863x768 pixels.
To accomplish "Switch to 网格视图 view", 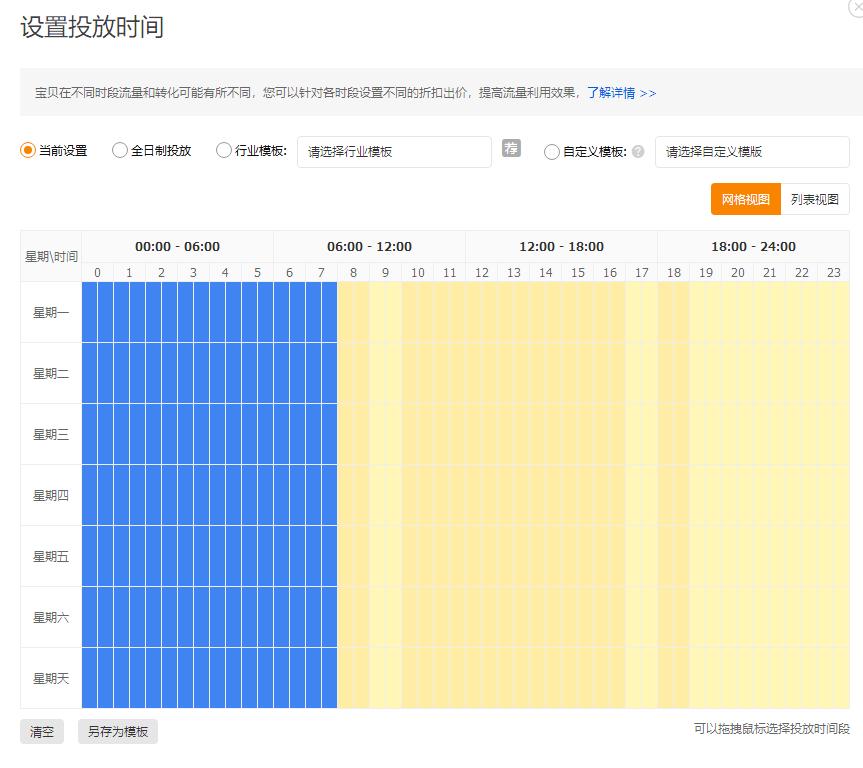I will (744, 199).
